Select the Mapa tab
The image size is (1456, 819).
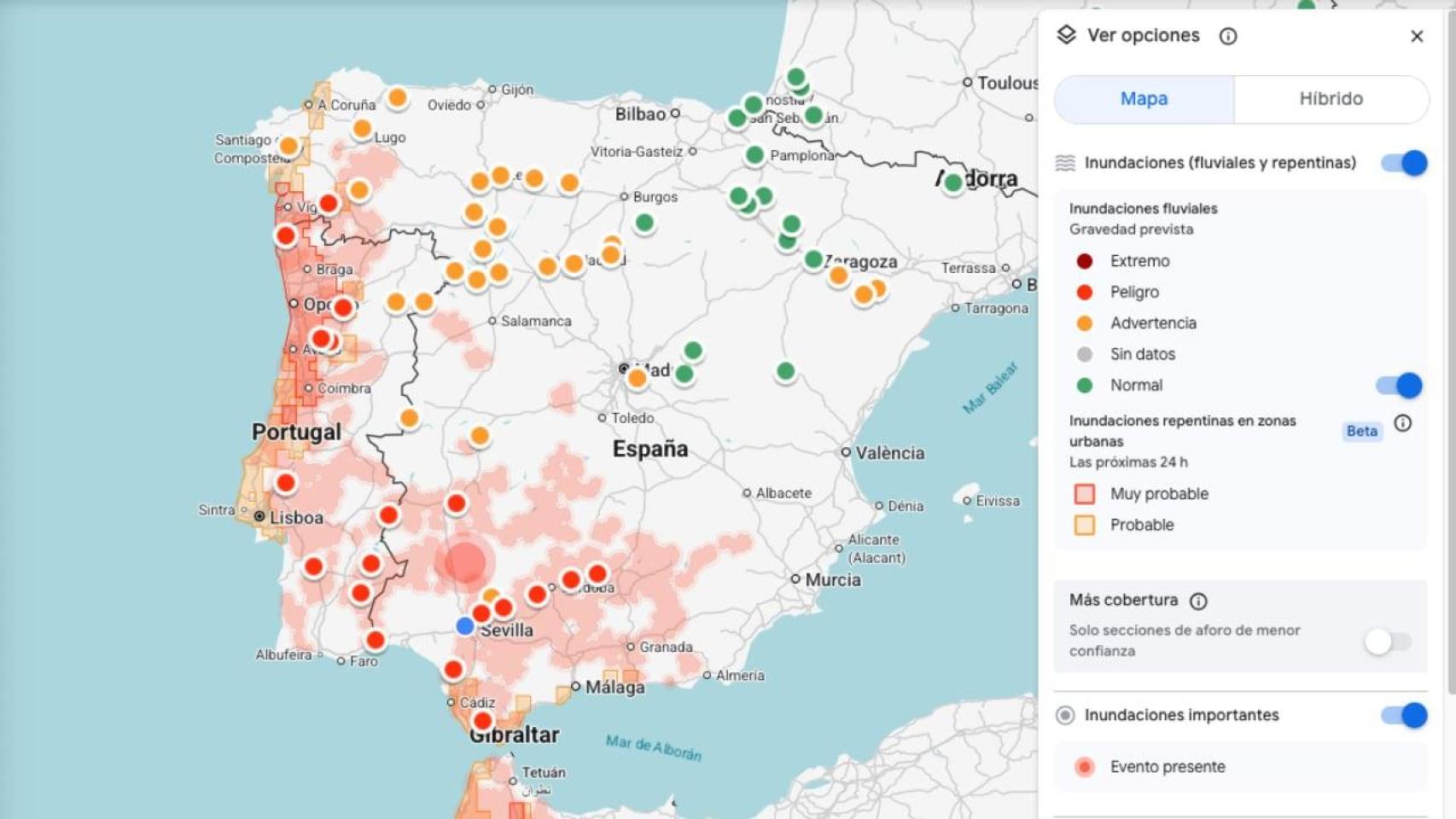pyautogui.click(x=1142, y=99)
